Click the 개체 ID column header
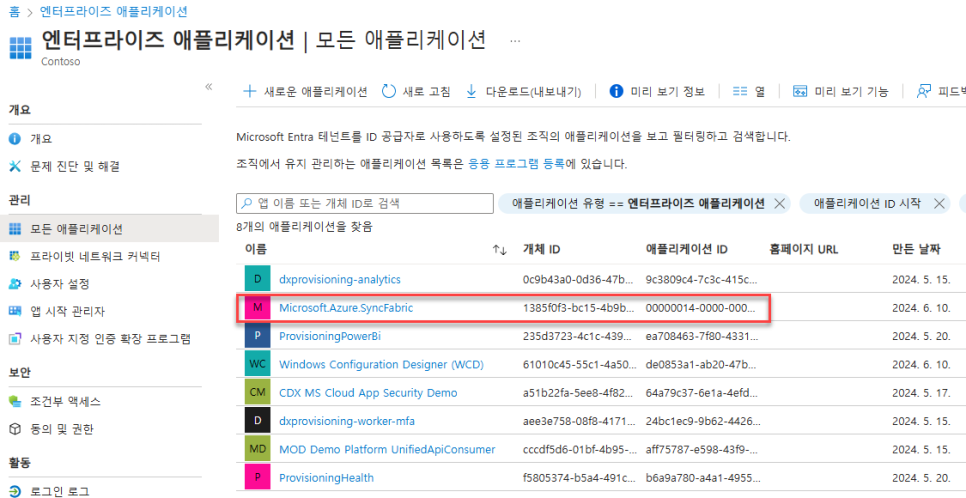Viewport: 966px width, 498px height. 542,250
